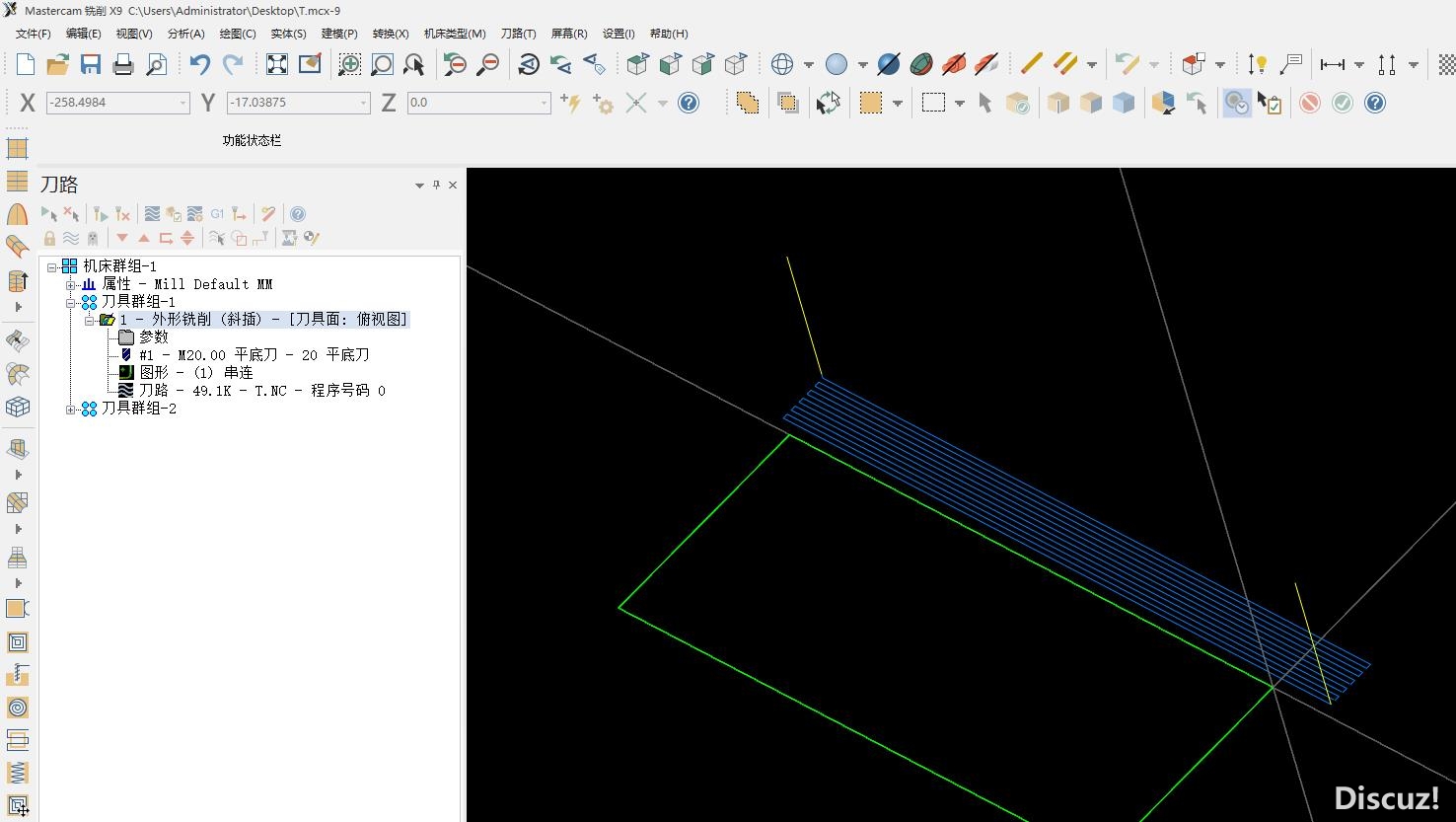Open the Z coordinate dropdown
Image resolution: width=1456 pixels, height=822 pixels.
[544, 103]
